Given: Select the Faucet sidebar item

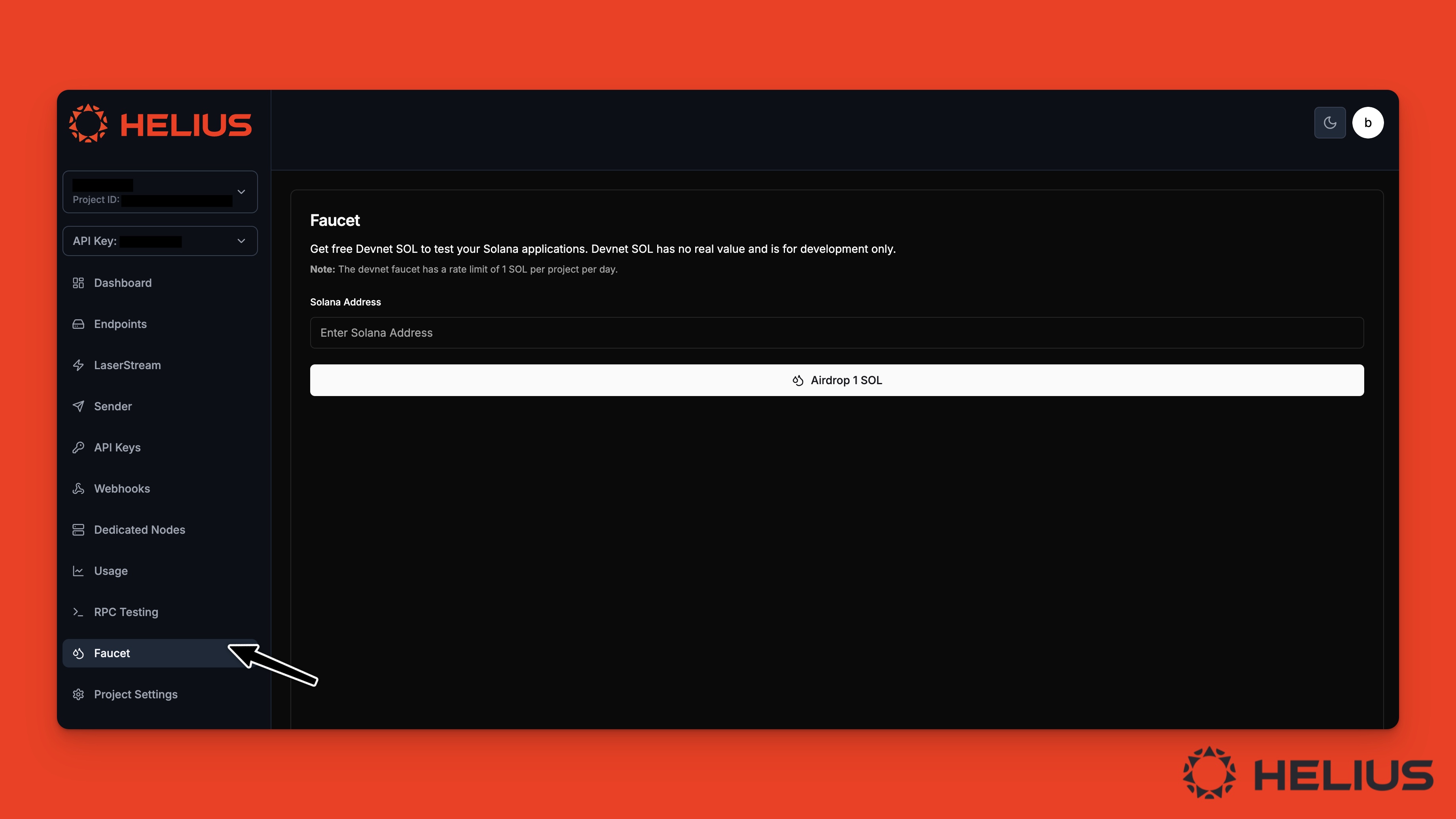Looking at the screenshot, I should (112, 653).
